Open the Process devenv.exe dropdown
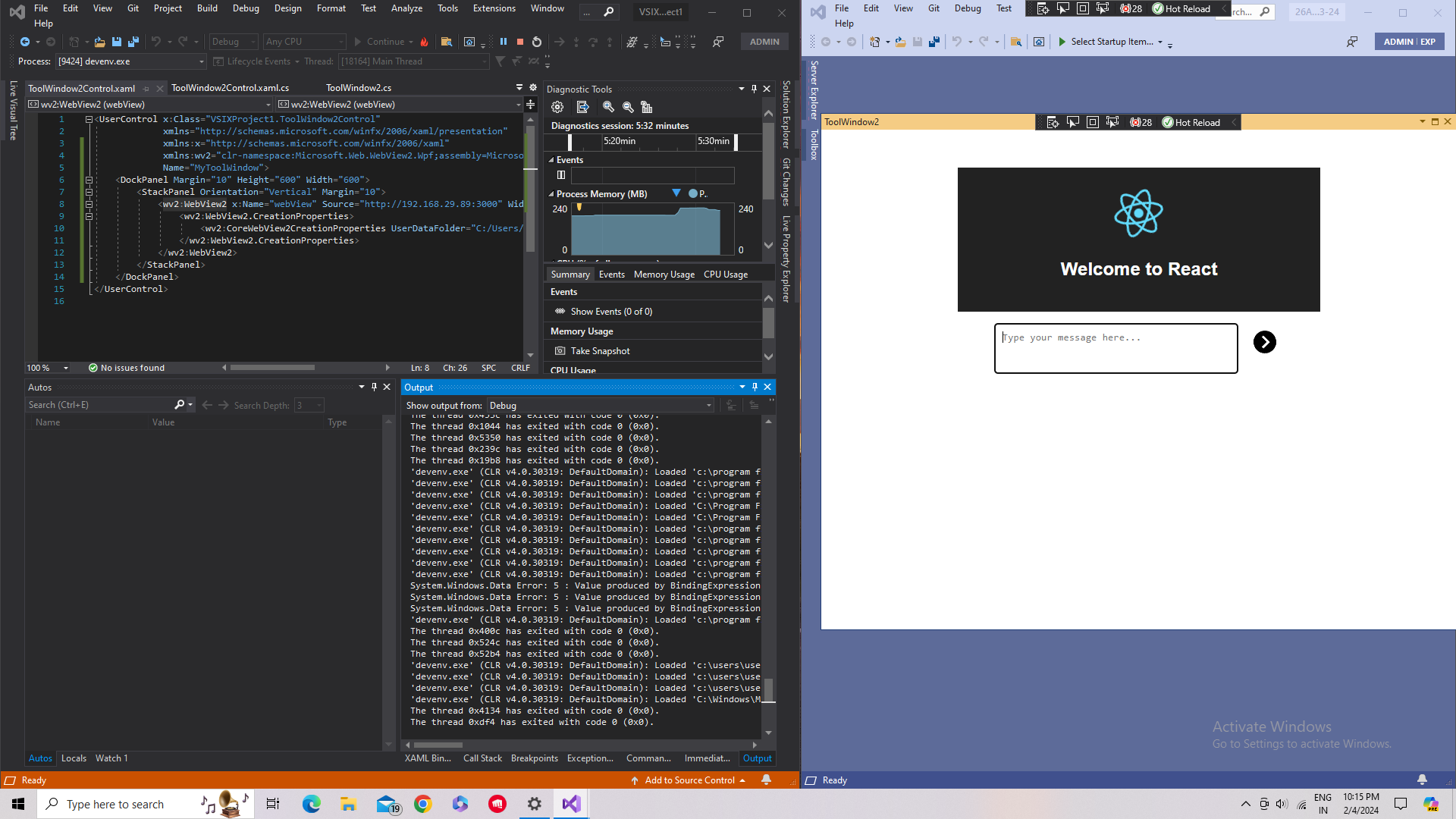The width and height of the screenshot is (1456, 819). (201, 61)
